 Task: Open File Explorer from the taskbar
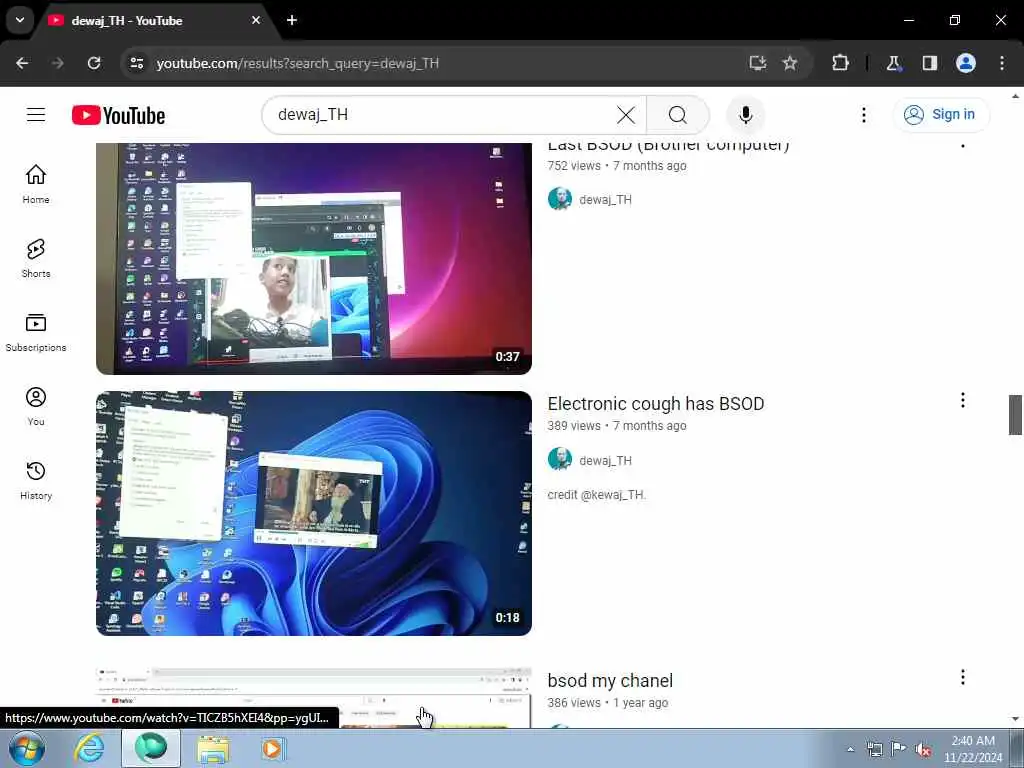(214, 749)
